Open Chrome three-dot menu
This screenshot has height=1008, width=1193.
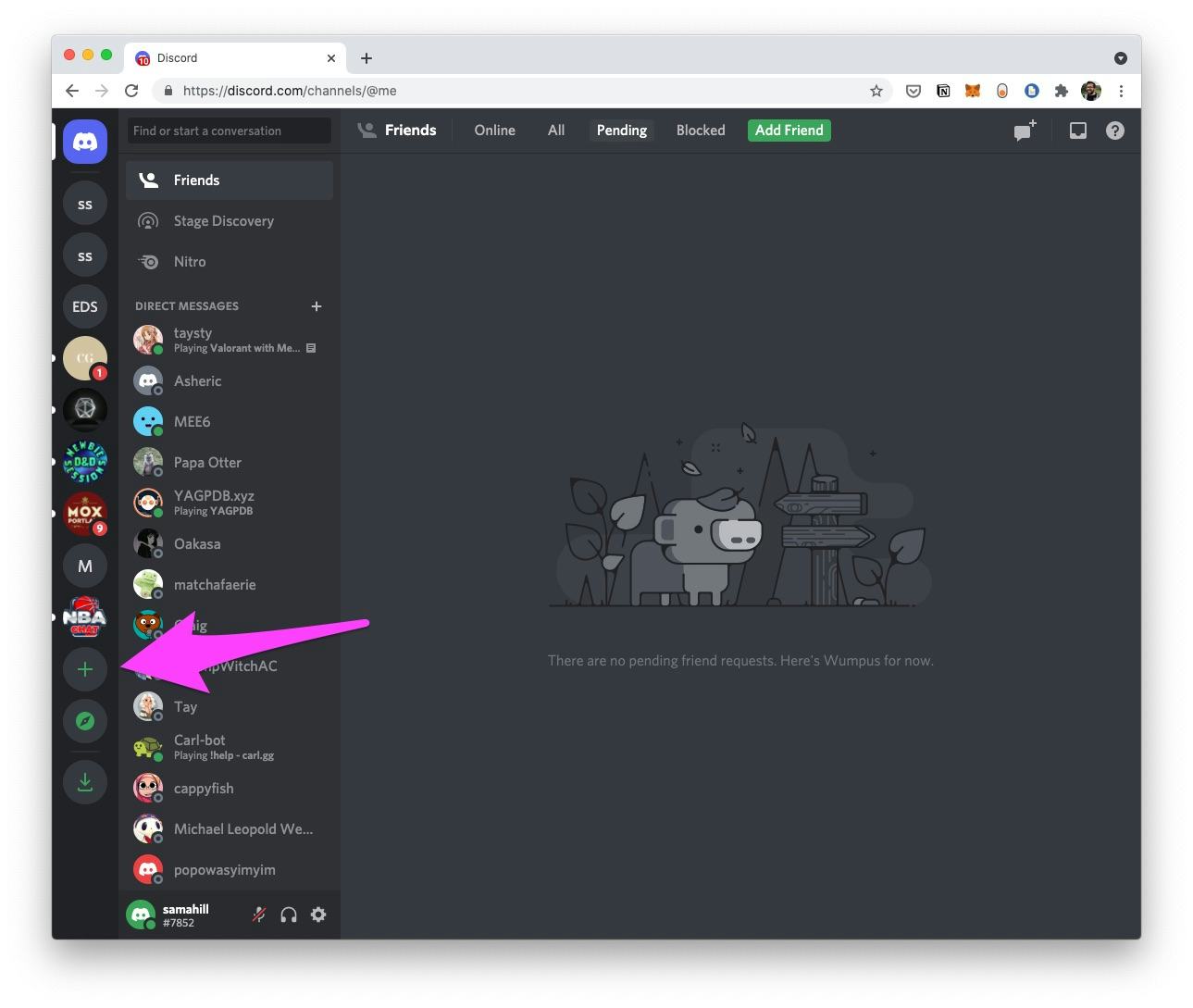coord(1121,91)
